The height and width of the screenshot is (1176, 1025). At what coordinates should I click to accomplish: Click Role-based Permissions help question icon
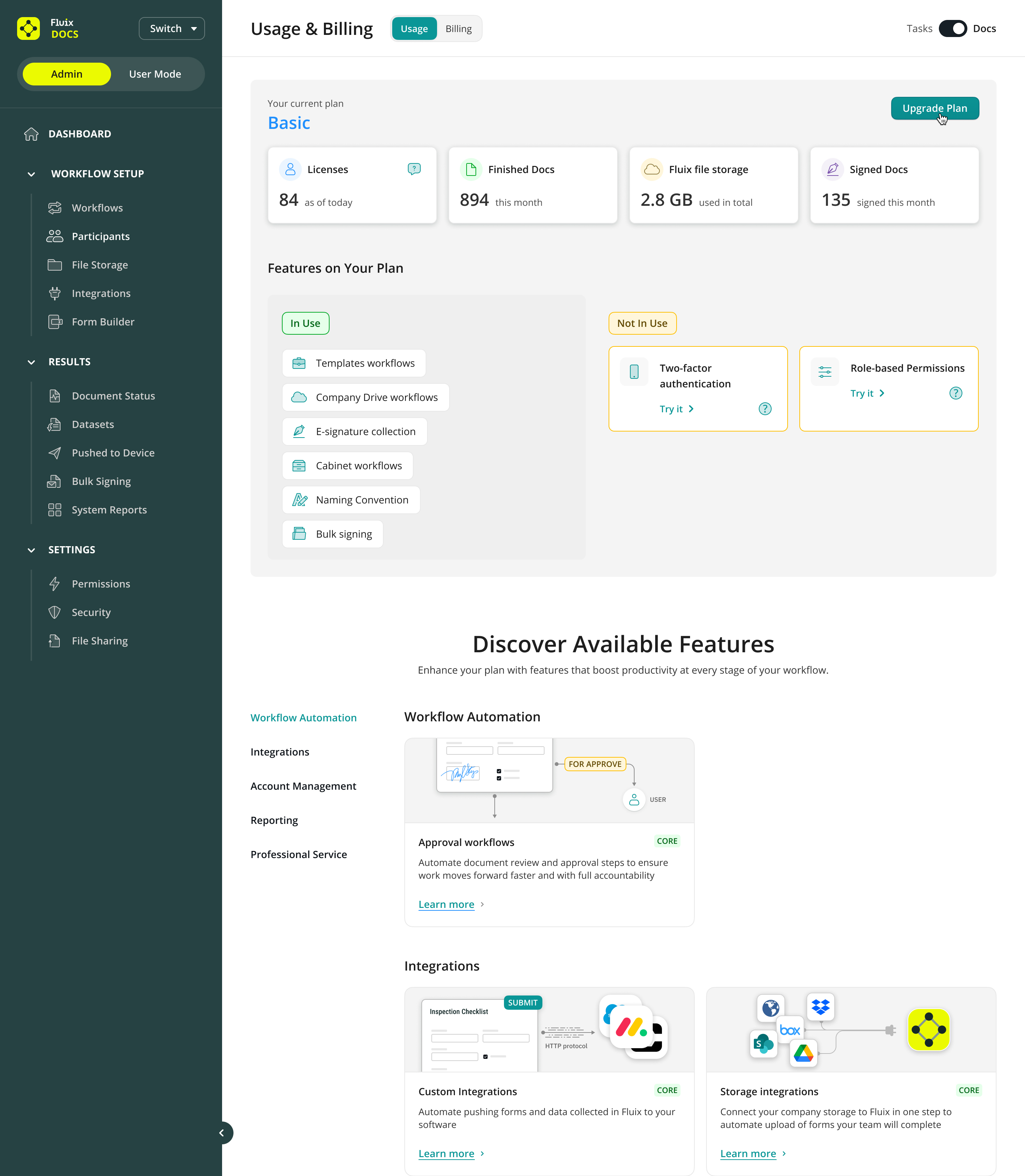[x=955, y=393]
